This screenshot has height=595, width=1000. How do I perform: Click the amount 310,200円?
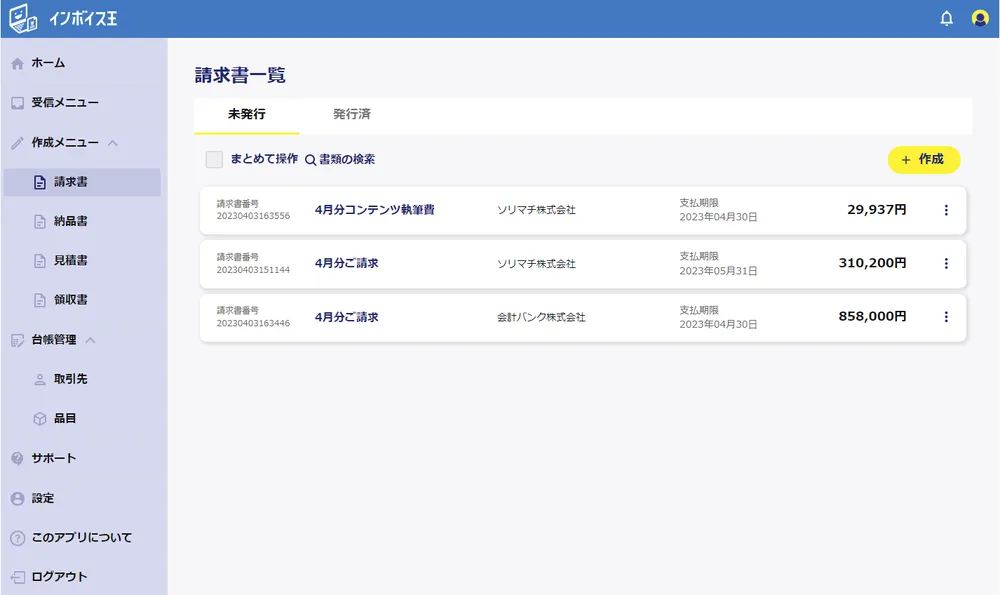click(x=872, y=263)
